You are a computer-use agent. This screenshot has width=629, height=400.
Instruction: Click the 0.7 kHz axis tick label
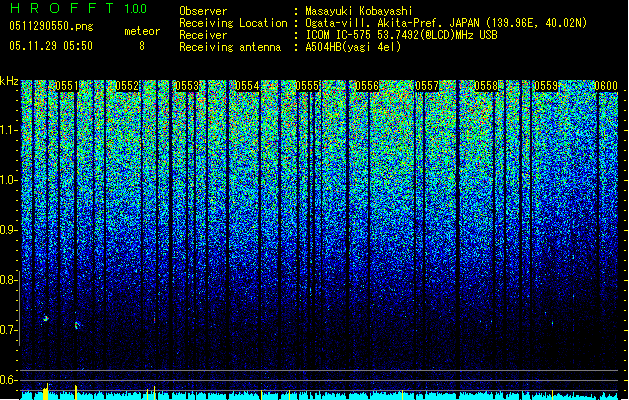point(9,330)
